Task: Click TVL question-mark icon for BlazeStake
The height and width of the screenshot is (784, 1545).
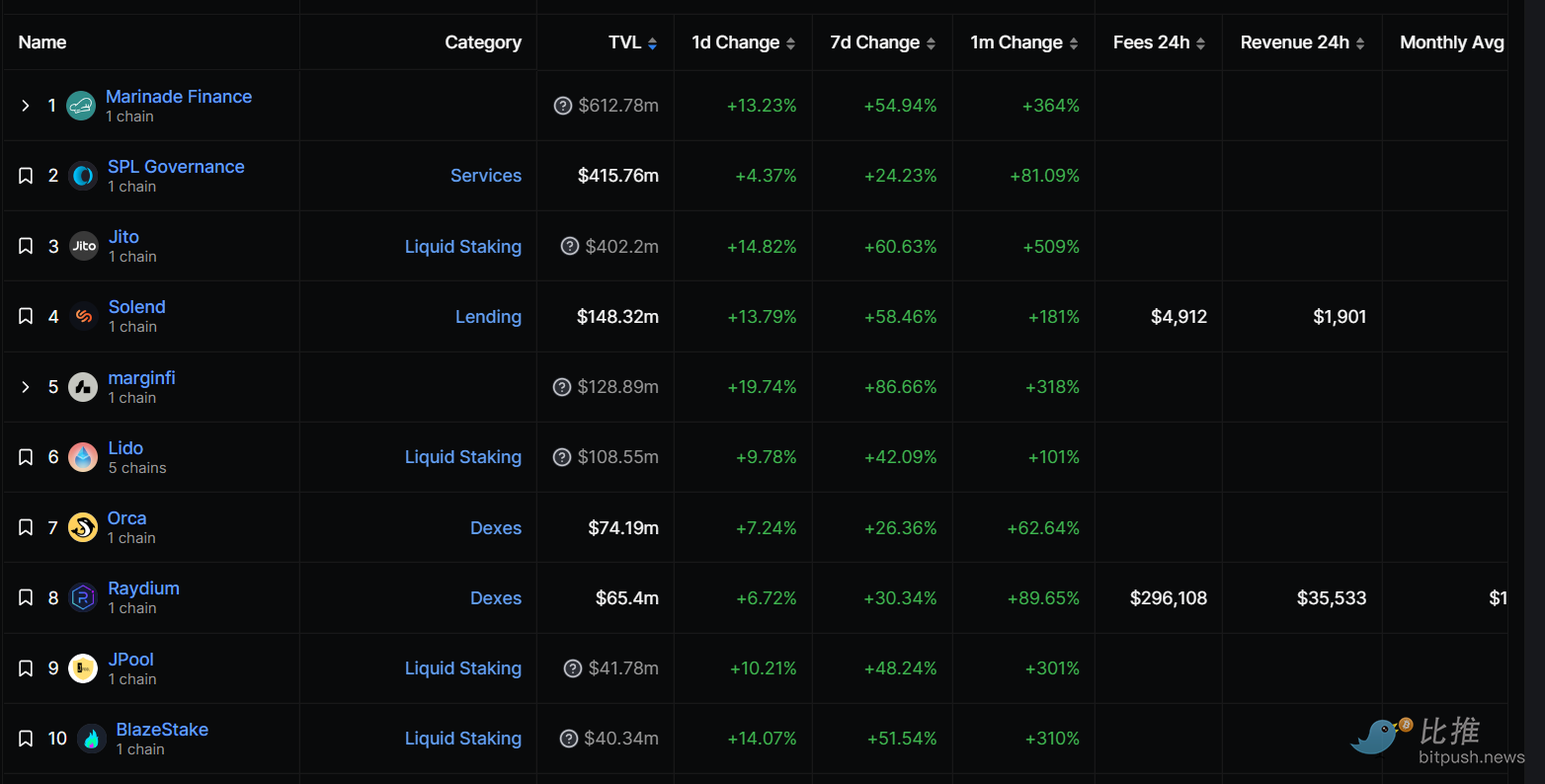Action: (x=569, y=739)
